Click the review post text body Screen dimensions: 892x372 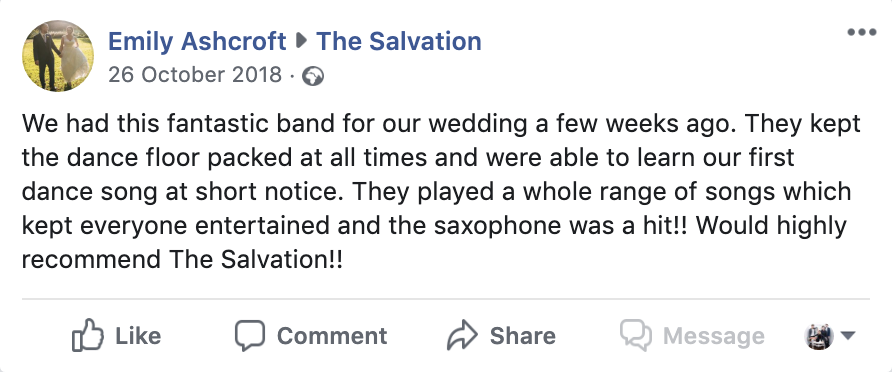pos(441,192)
